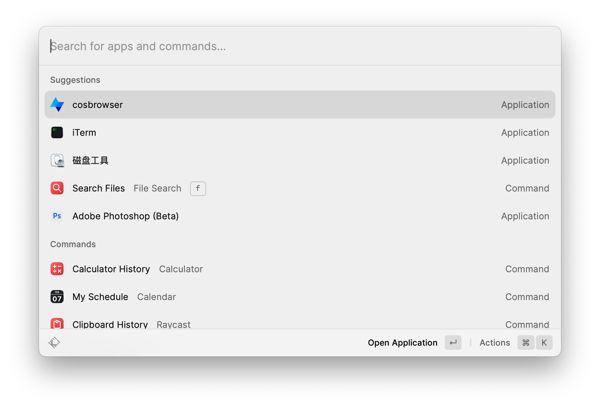The height and width of the screenshot is (408, 600).
Task: Select the iTerm application entry
Action: [x=300, y=132]
